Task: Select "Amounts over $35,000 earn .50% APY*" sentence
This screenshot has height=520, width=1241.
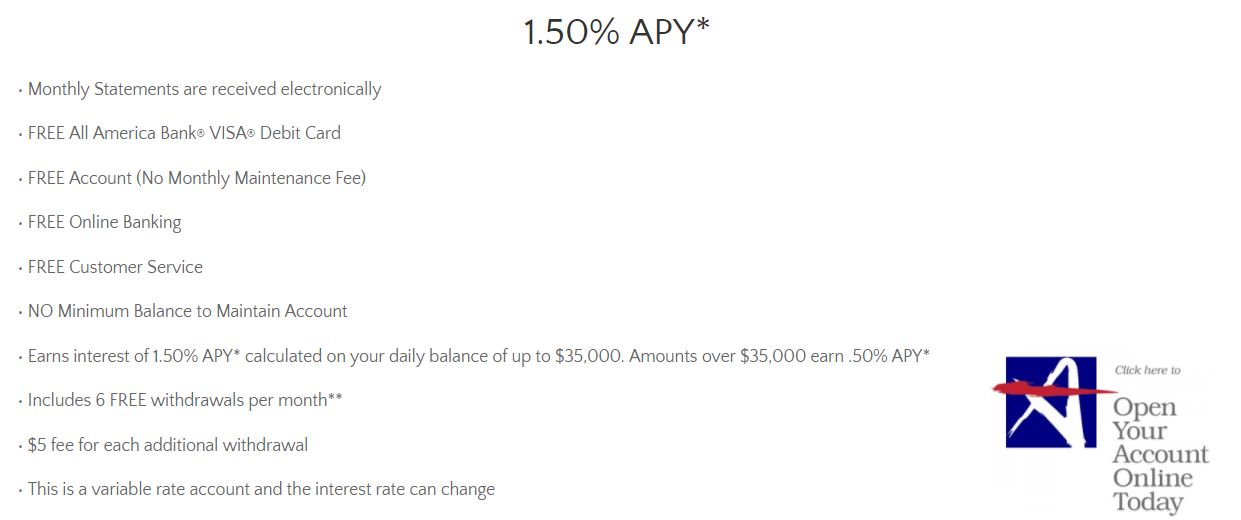Action: pos(780,355)
